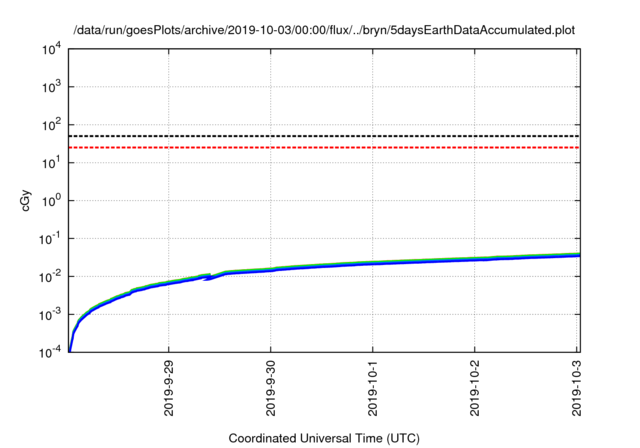The height and width of the screenshot is (448, 640).
Task: Select the 10^3 y-axis label
Action: pyautogui.click(x=51, y=87)
